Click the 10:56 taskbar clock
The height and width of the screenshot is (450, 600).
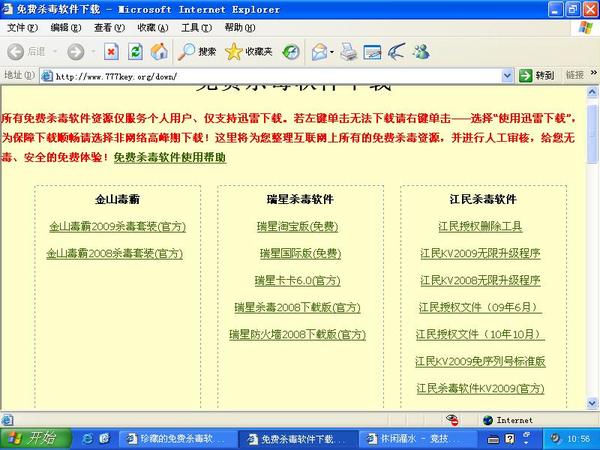tap(578, 439)
